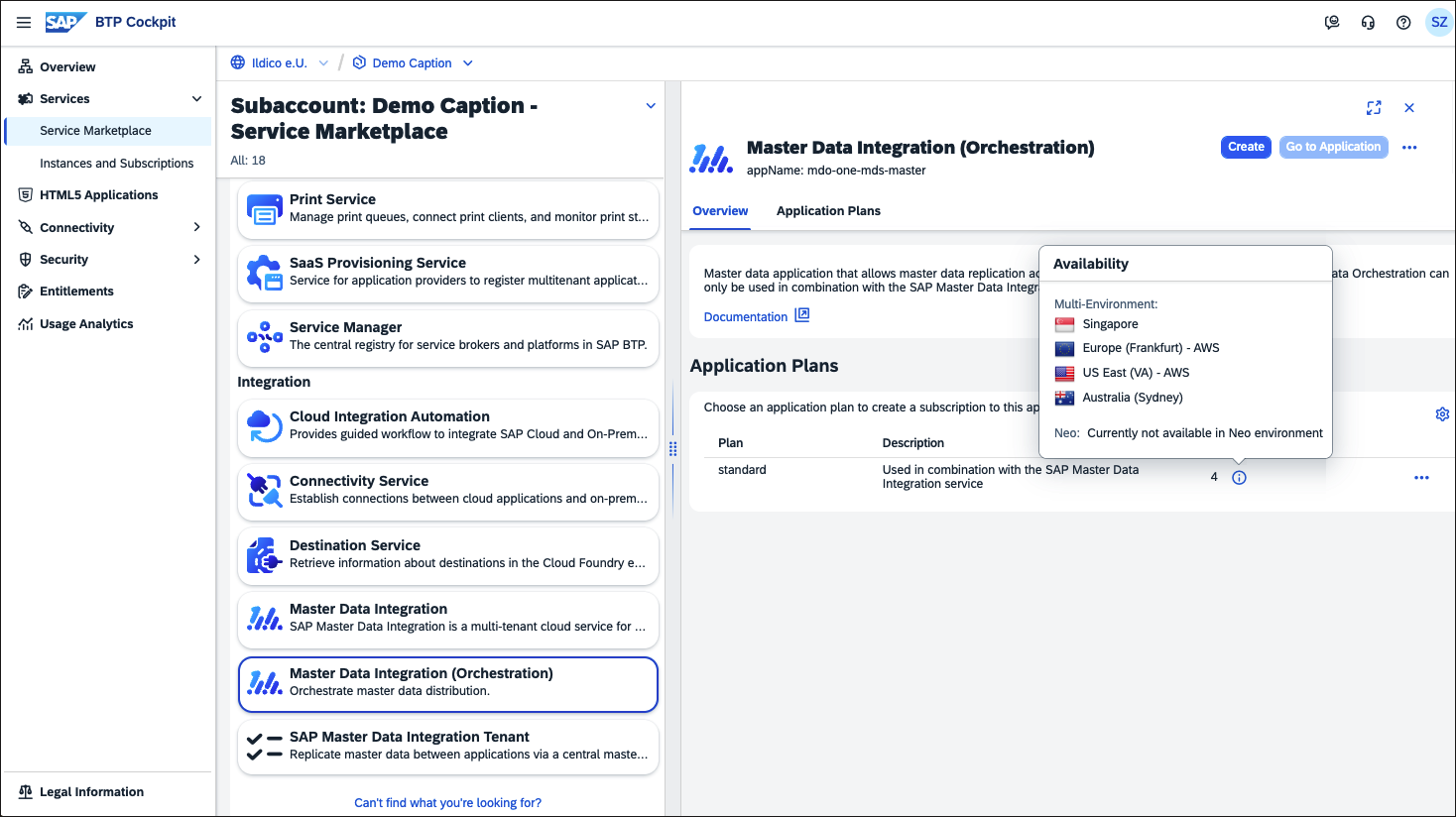Open the hamburger navigation menu
The width and height of the screenshot is (1456, 817).
click(x=24, y=22)
